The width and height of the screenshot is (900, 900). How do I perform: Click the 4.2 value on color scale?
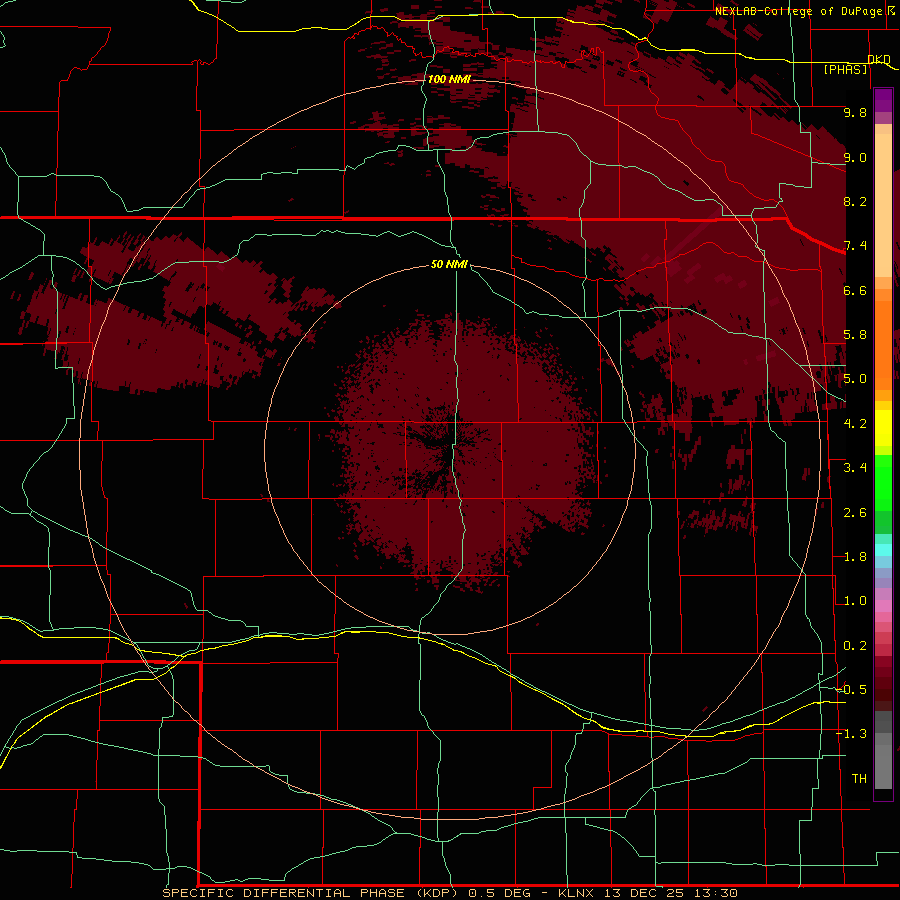[855, 424]
